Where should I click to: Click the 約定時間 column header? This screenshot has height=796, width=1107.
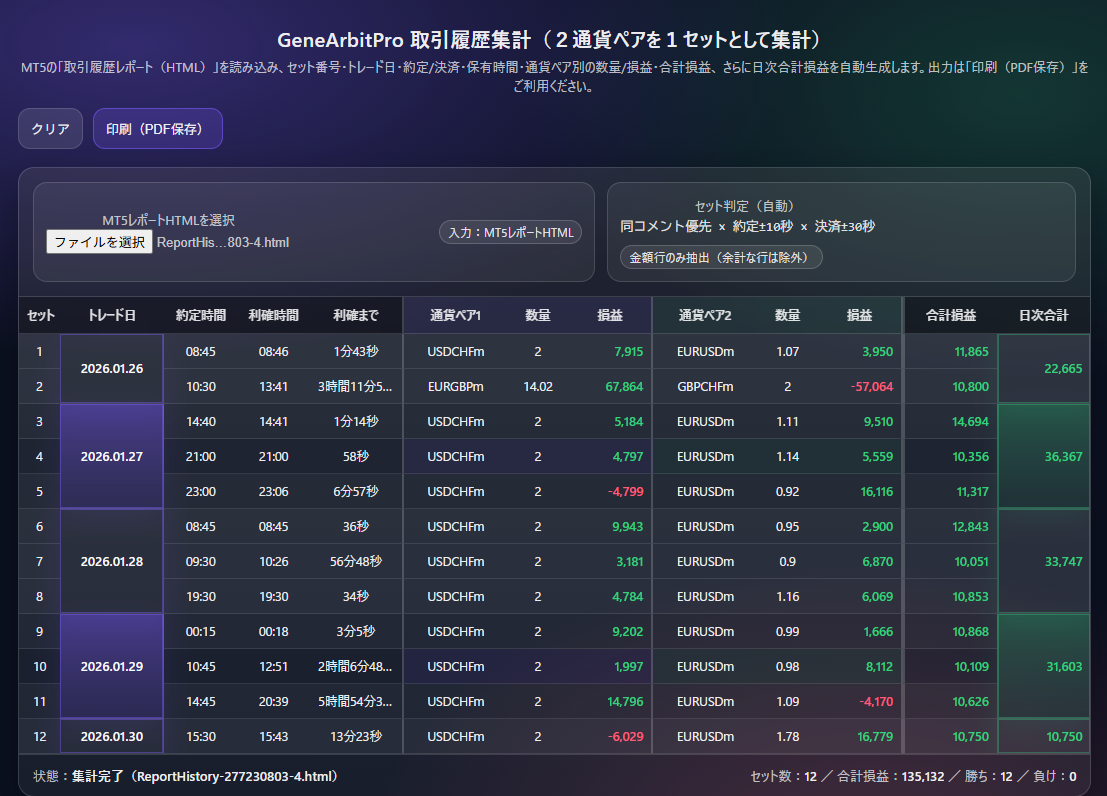click(200, 315)
